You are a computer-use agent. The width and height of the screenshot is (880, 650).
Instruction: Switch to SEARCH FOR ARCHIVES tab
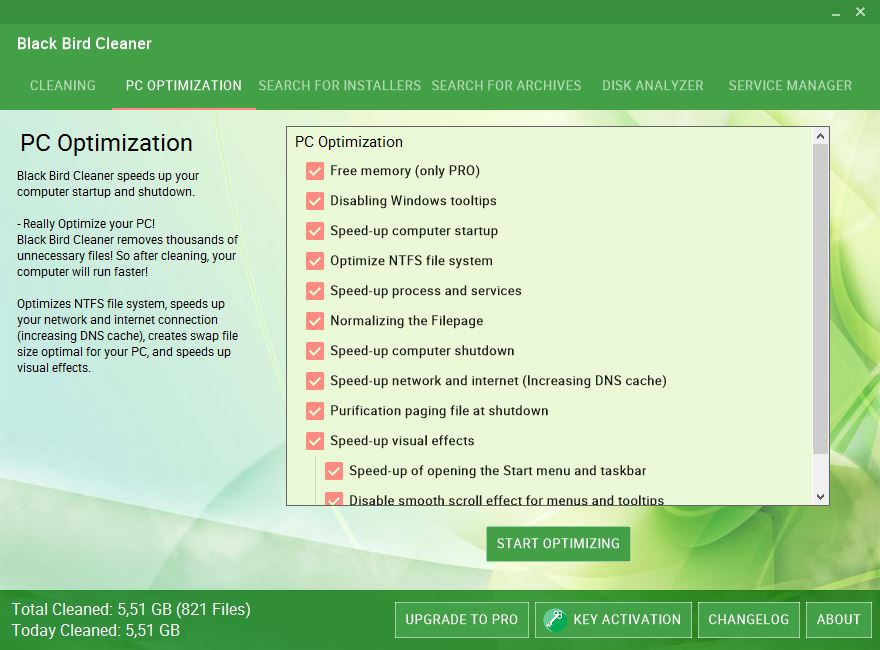coord(506,85)
